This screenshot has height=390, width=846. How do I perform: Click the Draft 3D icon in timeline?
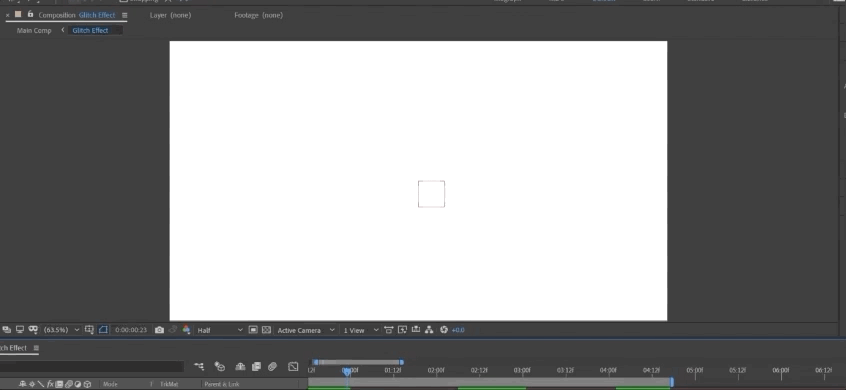[x=220, y=367]
